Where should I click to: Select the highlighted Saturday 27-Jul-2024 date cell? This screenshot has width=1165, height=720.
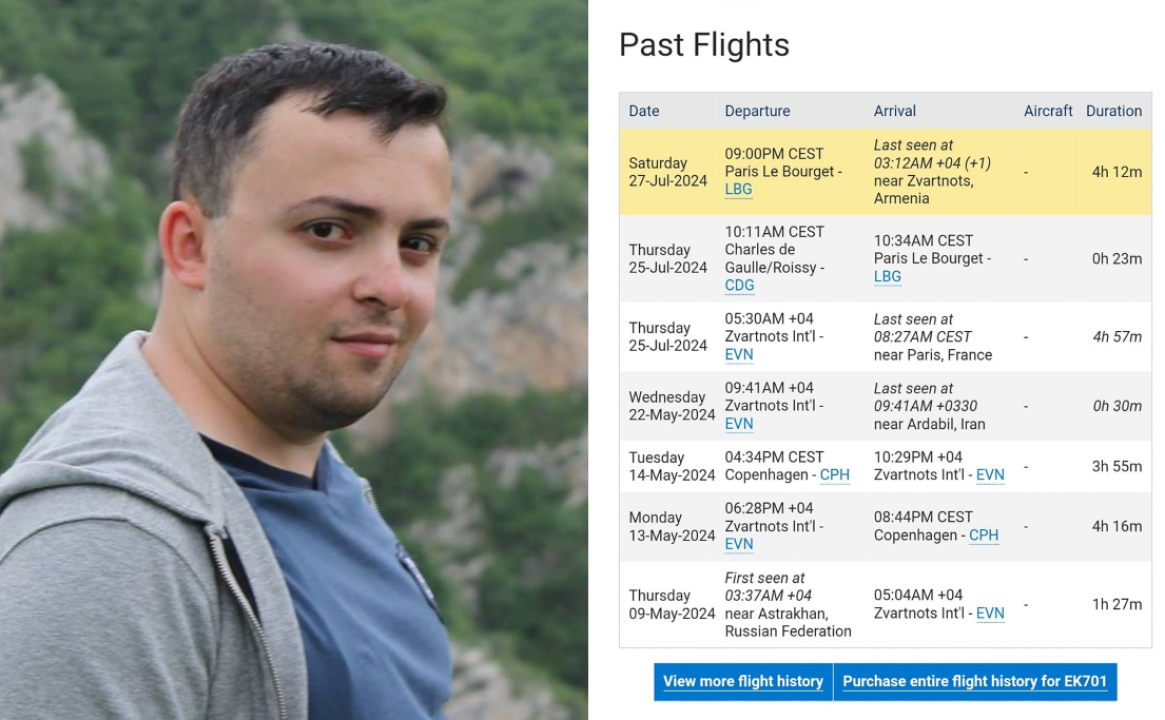coord(668,172)
